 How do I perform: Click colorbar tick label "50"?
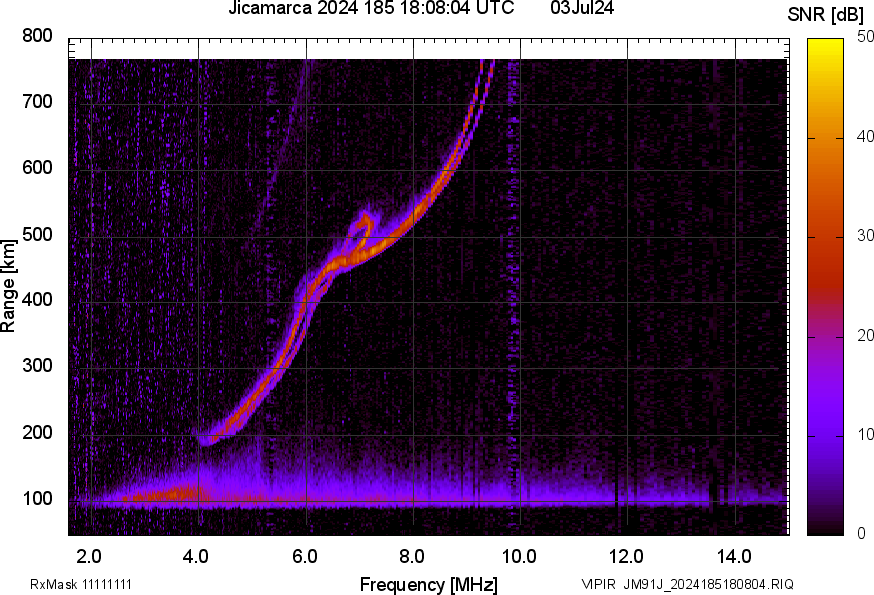pos(865,37)
